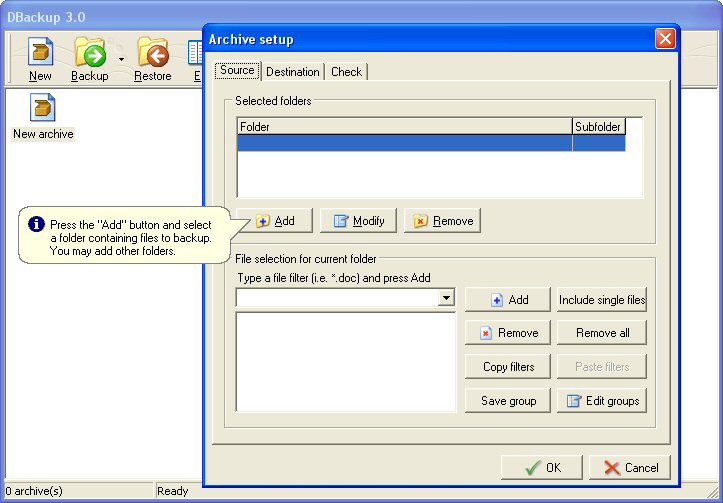This screenshot has width=723, height=503.
Task: Select the highlighted row in Selected folders
Action: 431,143
